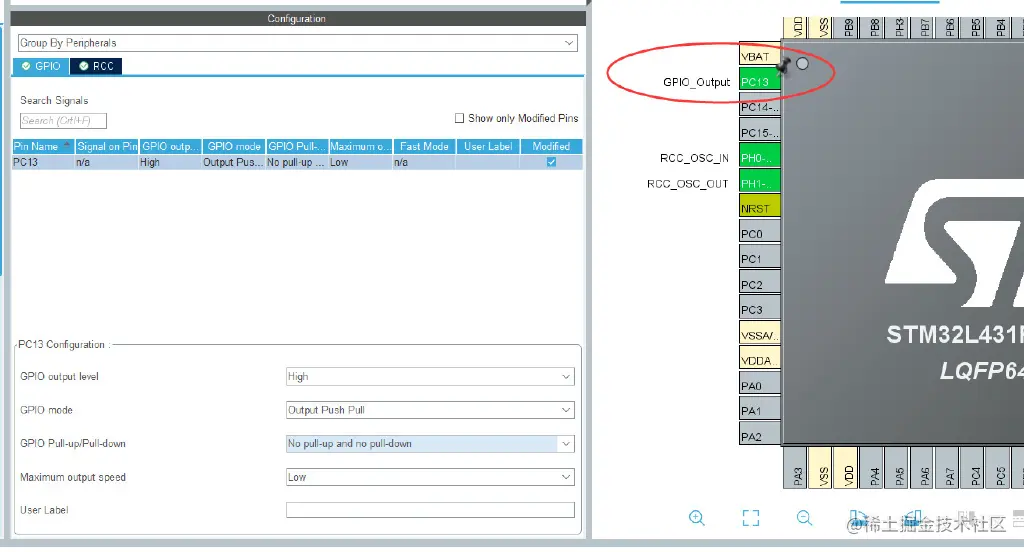Click the Output Pus... cell in PC13 row
1024x552 pixels.
(234, 162)
